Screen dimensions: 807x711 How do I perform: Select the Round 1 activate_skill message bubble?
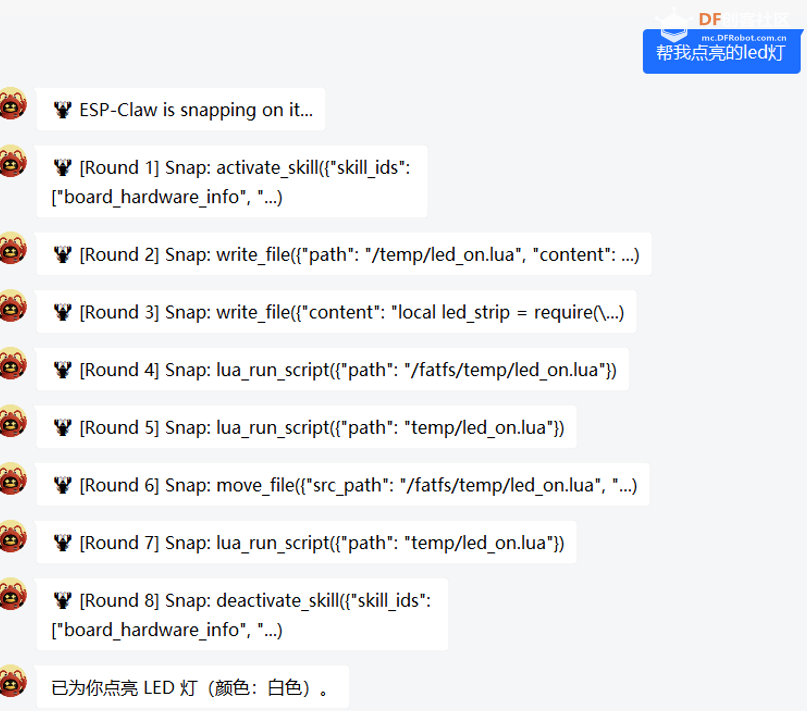tap(232, 182)
